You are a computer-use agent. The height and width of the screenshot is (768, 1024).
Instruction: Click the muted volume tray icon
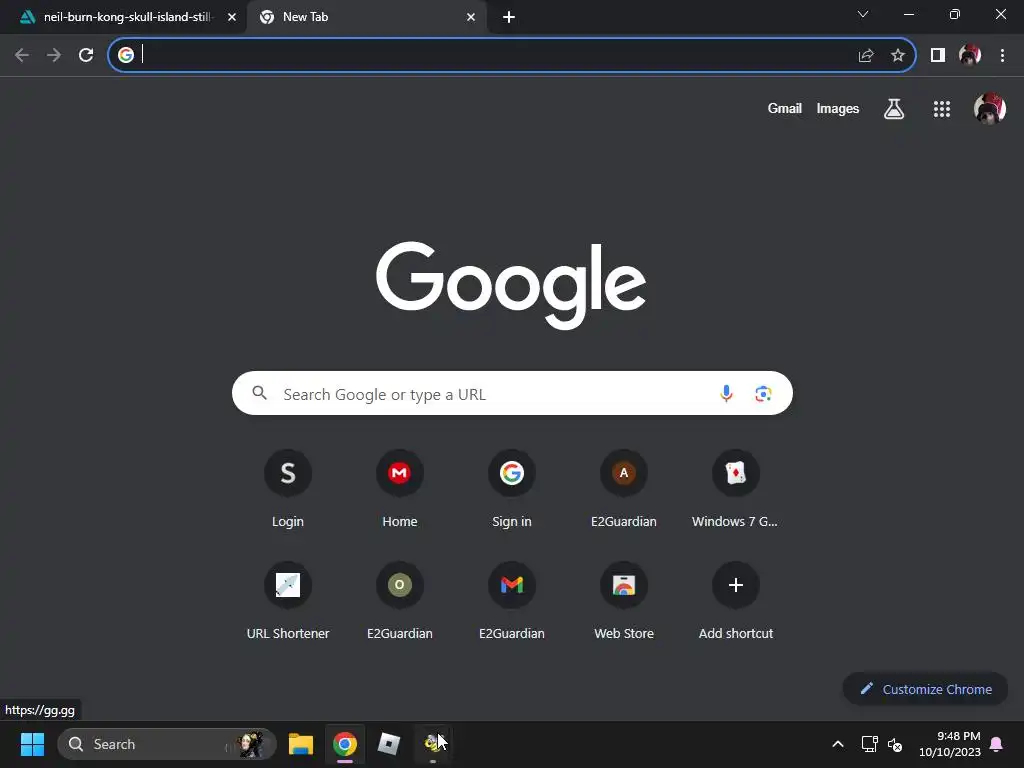[895, 744]
